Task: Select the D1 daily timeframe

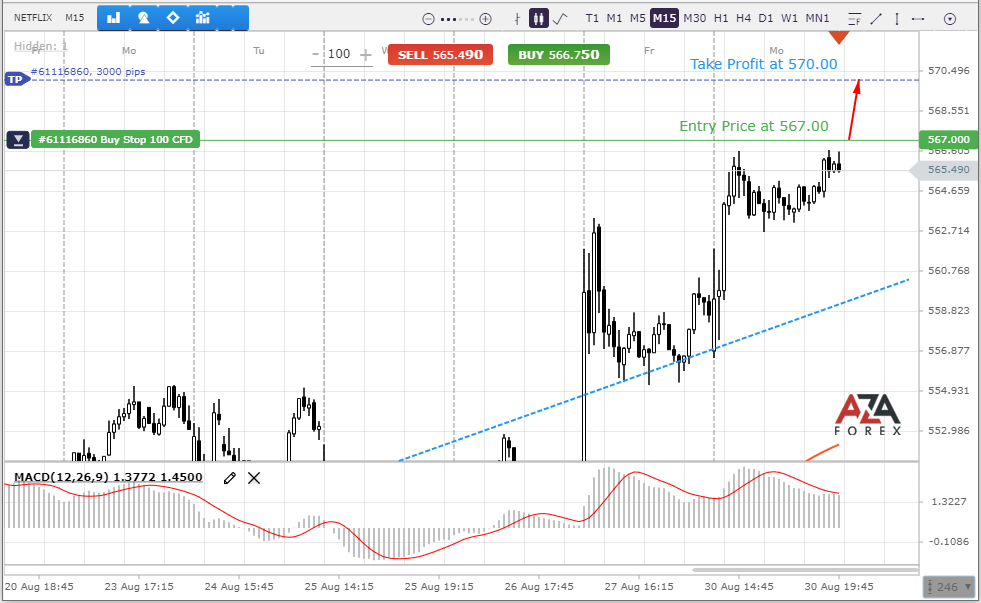Action: click(766, 18)
